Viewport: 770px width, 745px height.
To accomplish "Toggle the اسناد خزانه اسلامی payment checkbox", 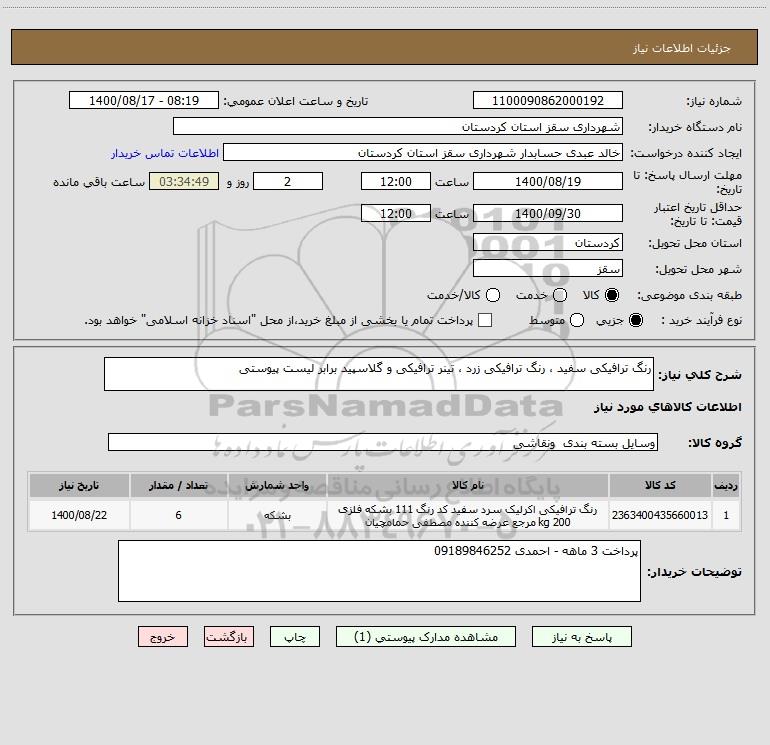I will pos(485,320).
